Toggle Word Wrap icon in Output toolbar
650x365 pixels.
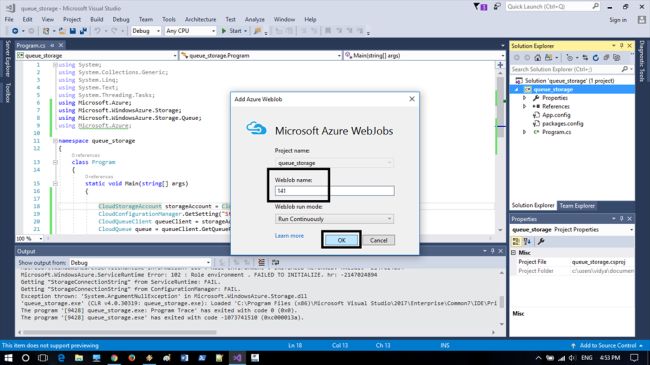pos(275,262)
